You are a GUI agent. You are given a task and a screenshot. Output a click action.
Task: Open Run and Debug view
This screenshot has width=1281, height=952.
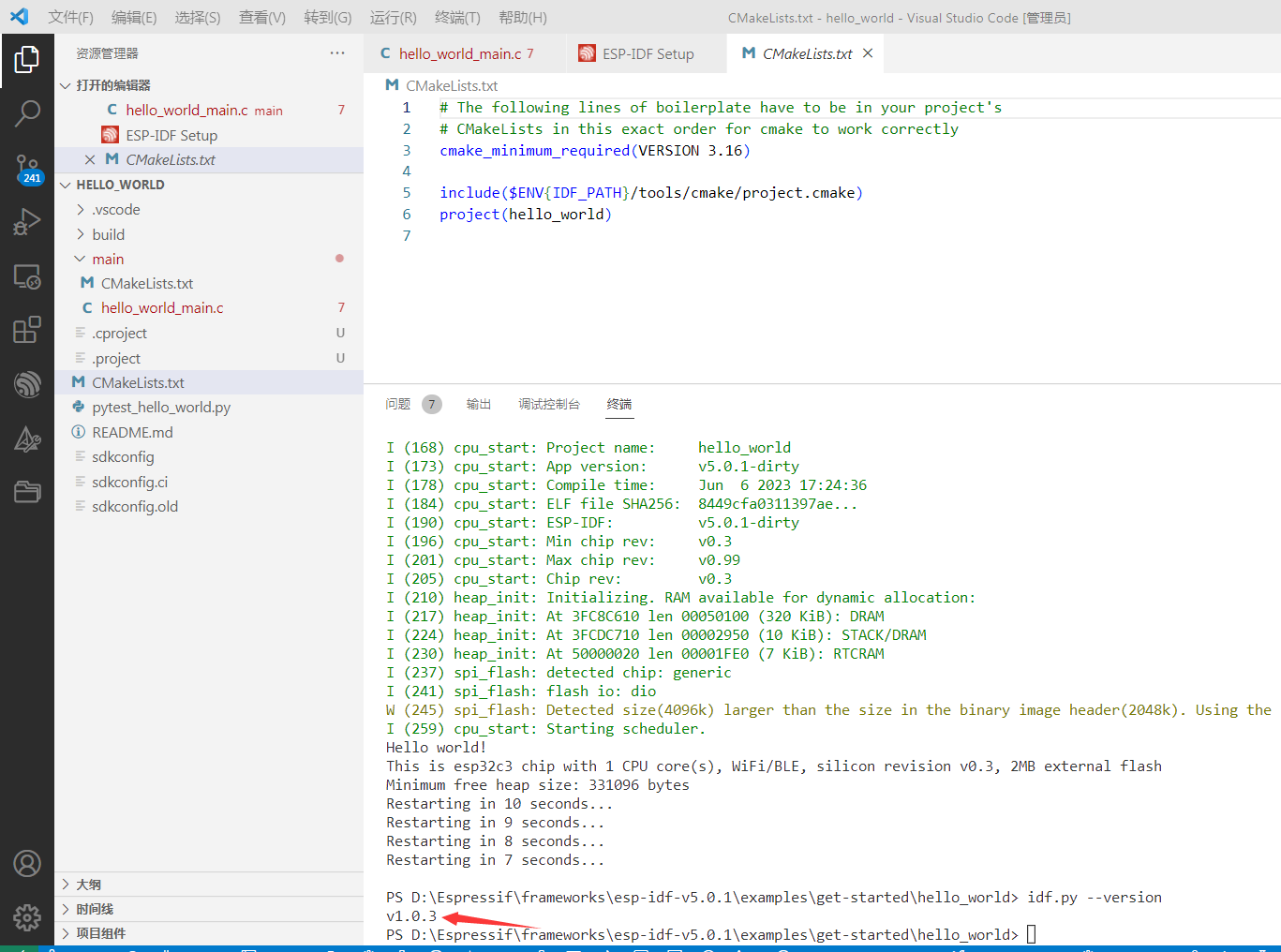coord(27,222)
